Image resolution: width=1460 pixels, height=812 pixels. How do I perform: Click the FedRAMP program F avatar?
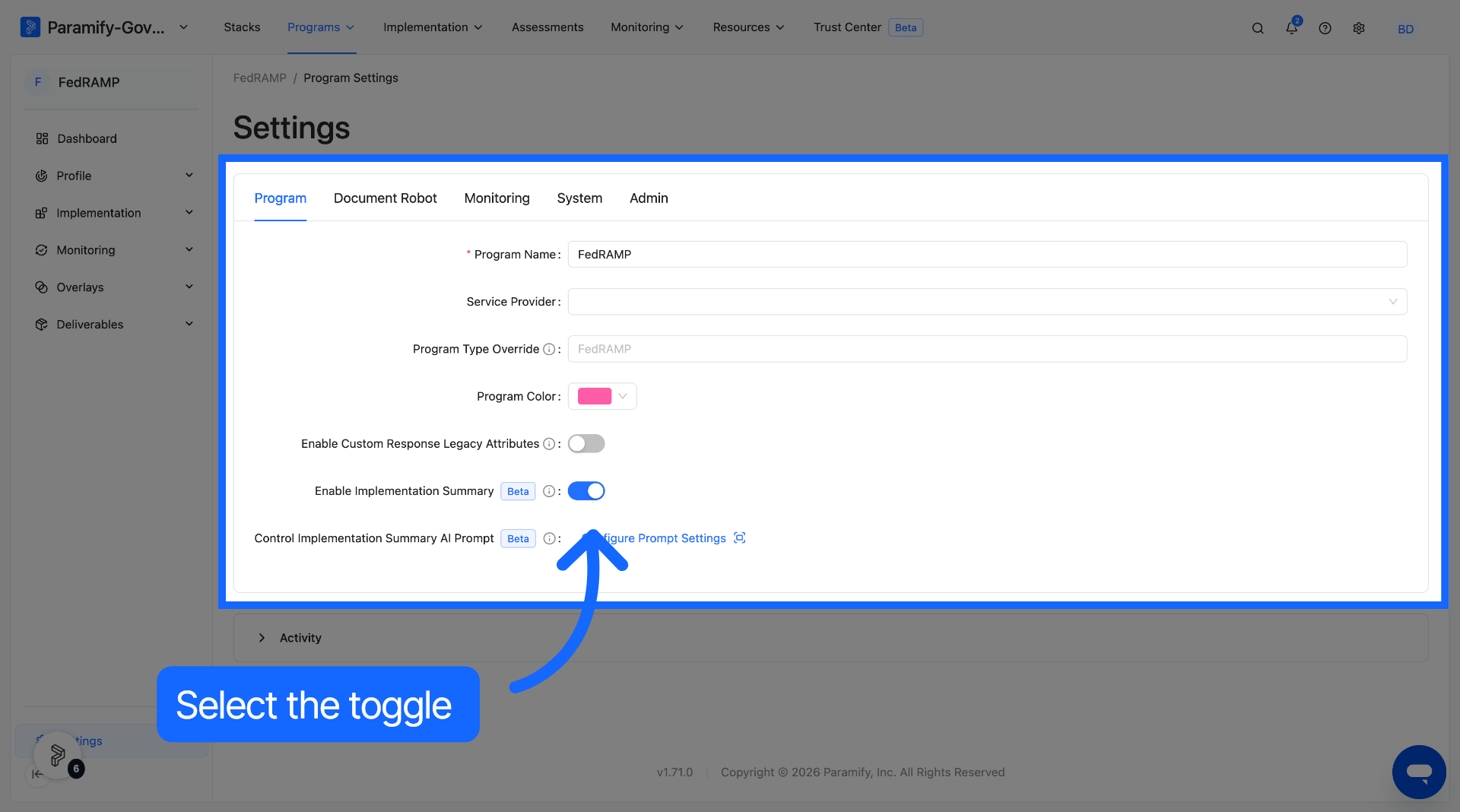click(x=38, y=82)
